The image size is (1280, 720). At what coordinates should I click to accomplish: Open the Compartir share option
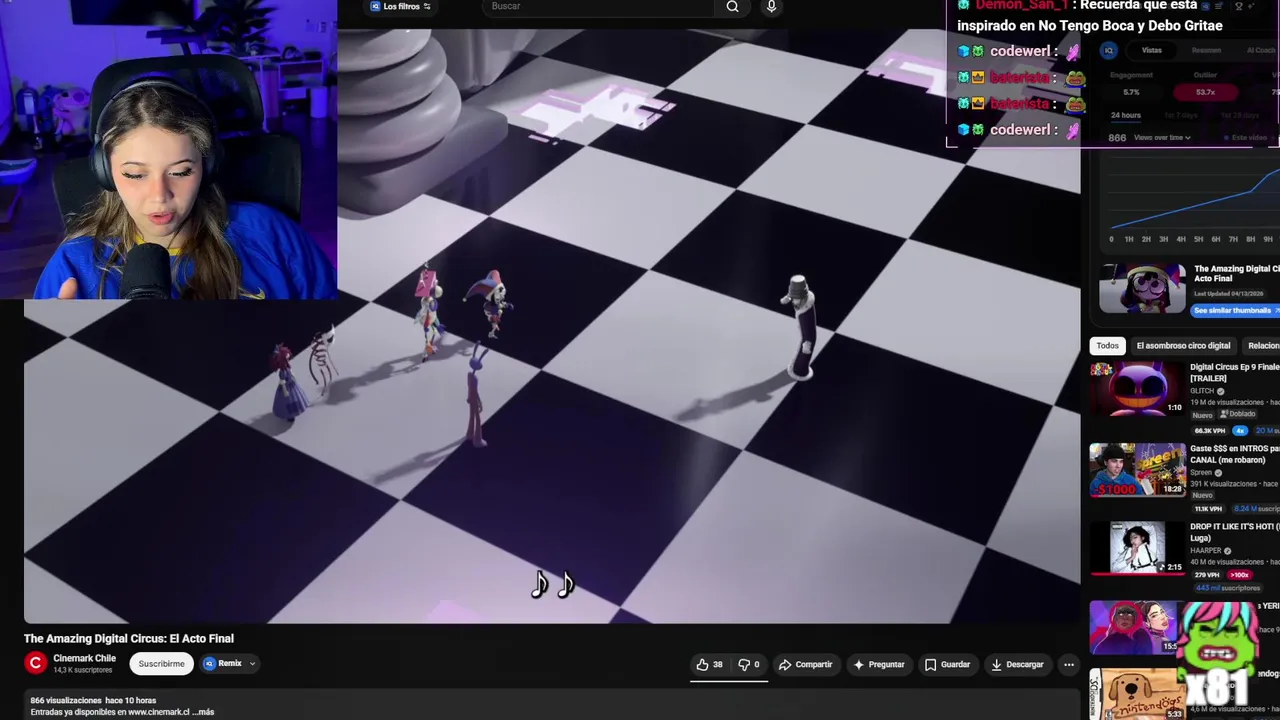(x=805, y=664)
